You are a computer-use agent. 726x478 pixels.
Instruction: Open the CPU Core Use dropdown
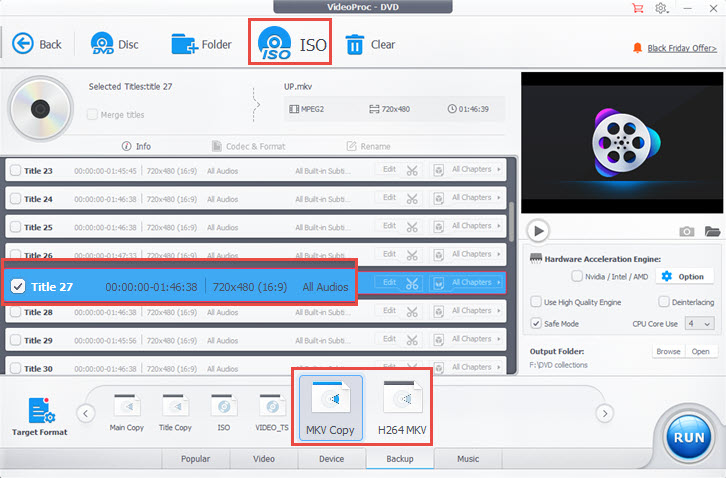tap(699, 324)
